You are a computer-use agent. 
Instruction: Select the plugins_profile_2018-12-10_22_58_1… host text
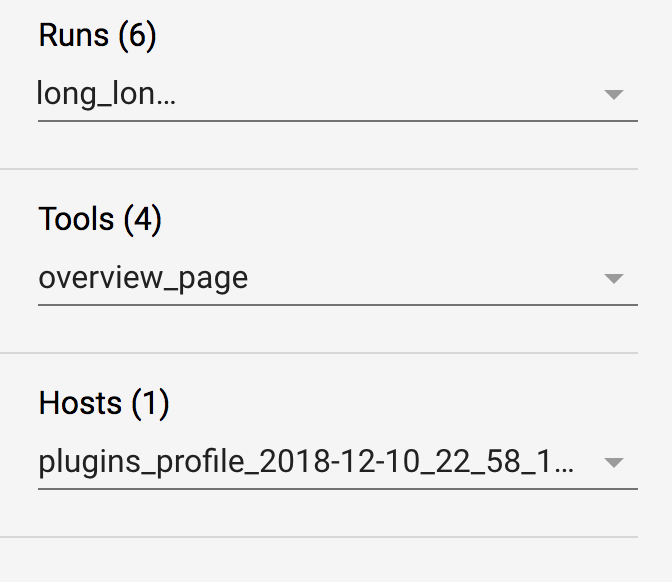point(306,462)
